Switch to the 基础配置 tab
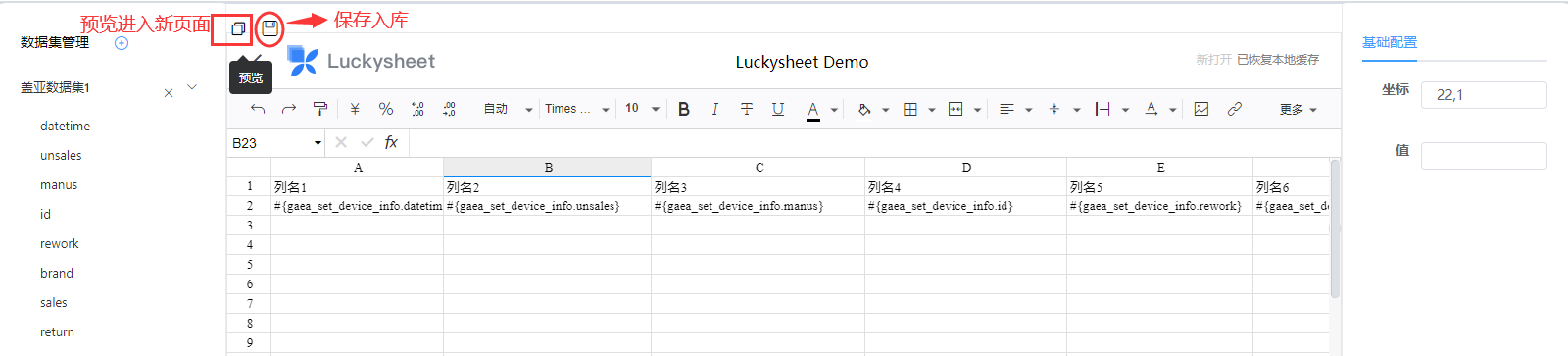1568x356 pixels. point(1390,42)
